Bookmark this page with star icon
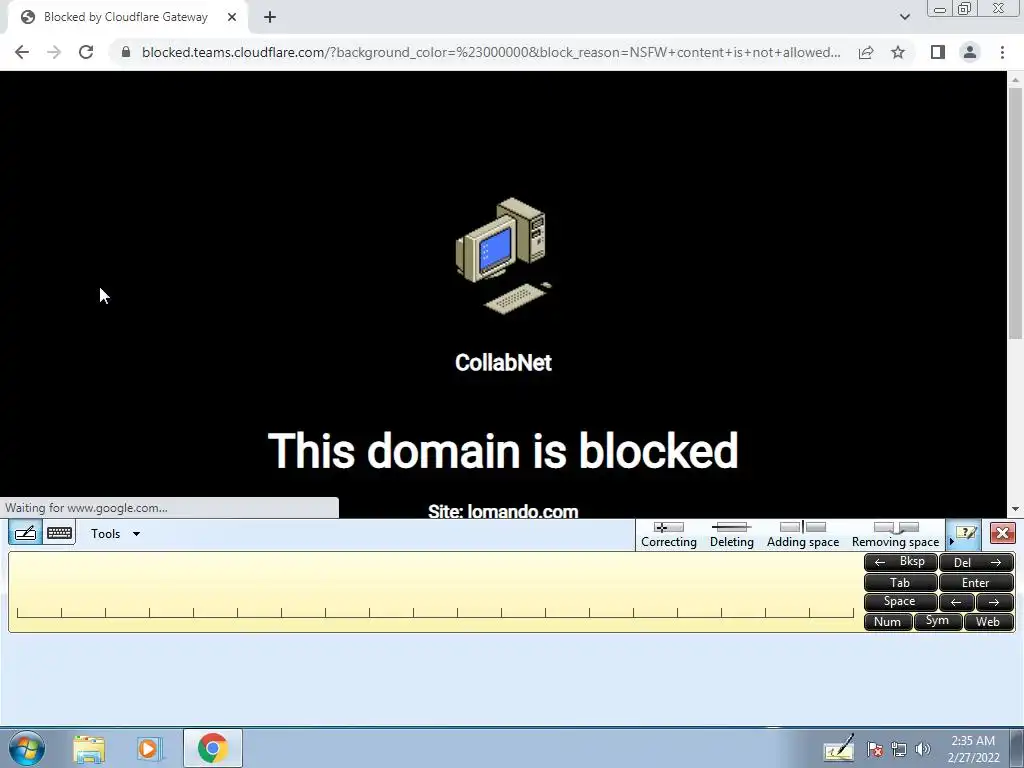Screen dimensions: 1024x768 [x=898, y=52]
